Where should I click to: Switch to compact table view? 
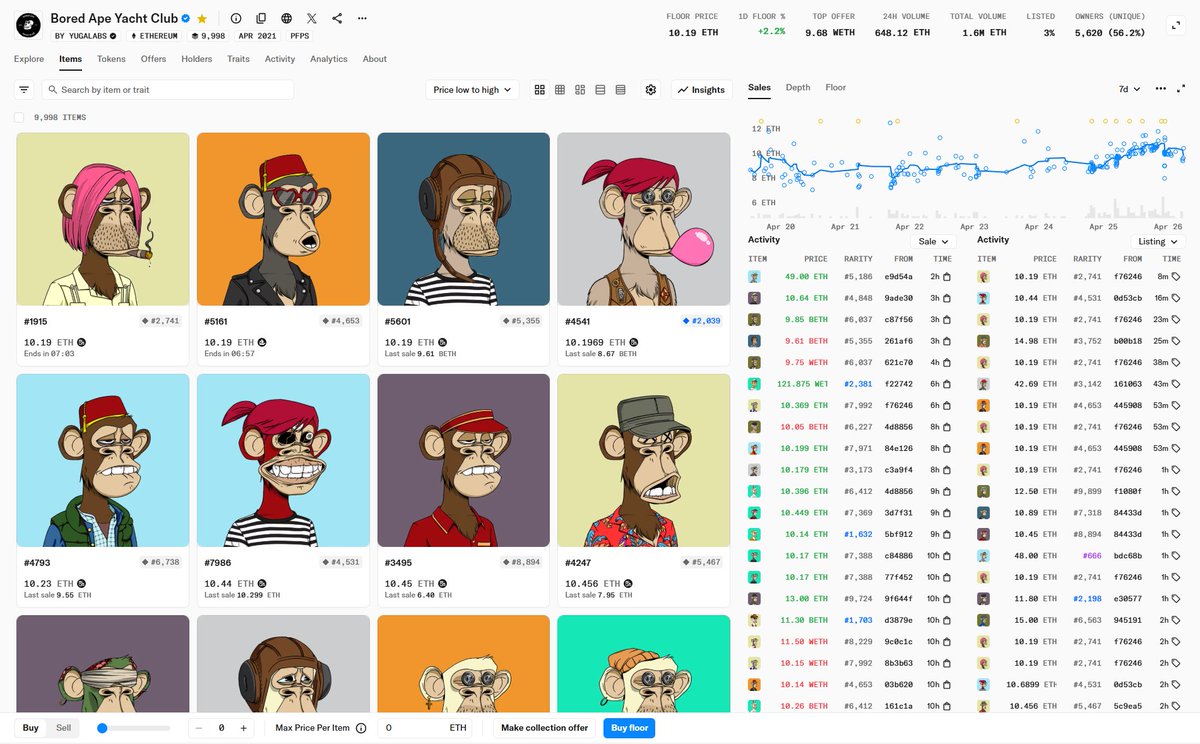(620, 90)
